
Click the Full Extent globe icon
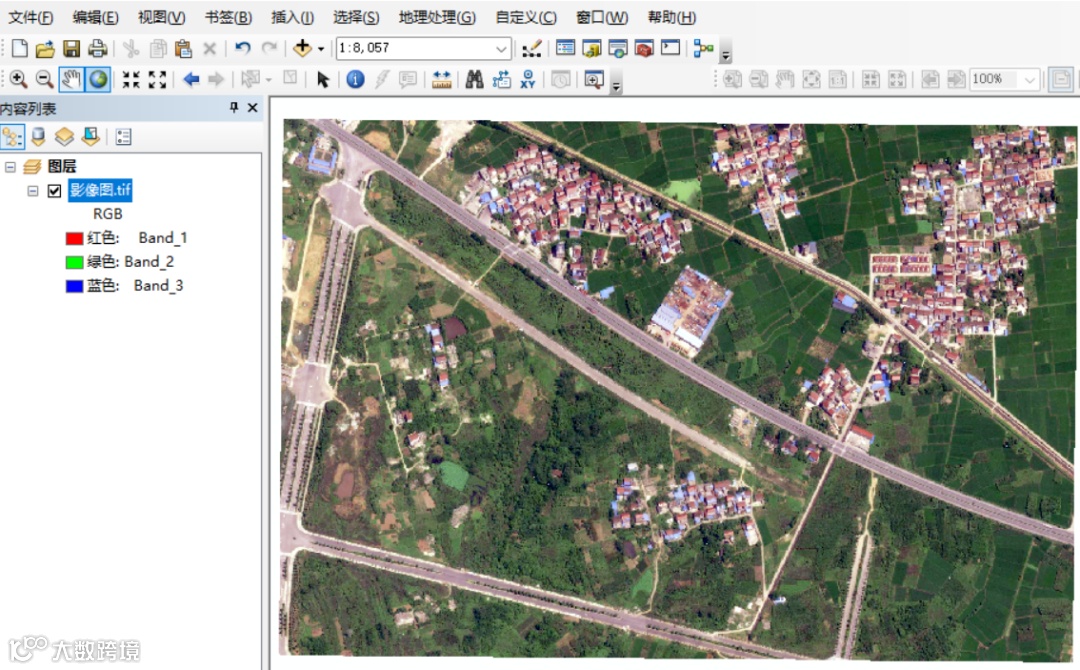click(98, 80)
